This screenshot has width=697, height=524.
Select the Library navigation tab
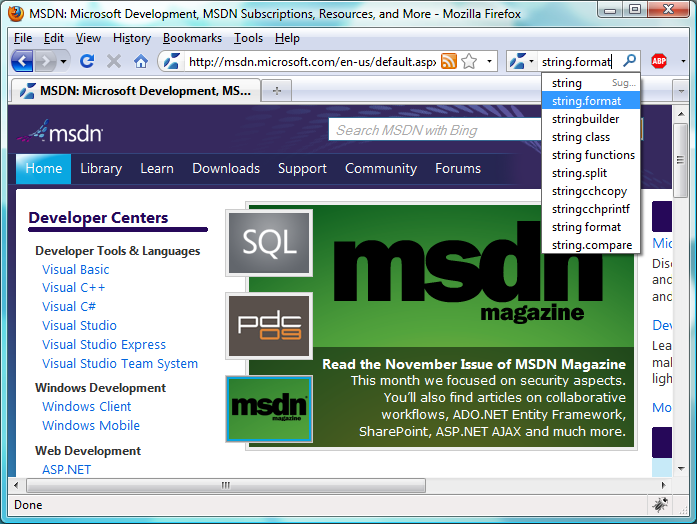click(101, 168)
